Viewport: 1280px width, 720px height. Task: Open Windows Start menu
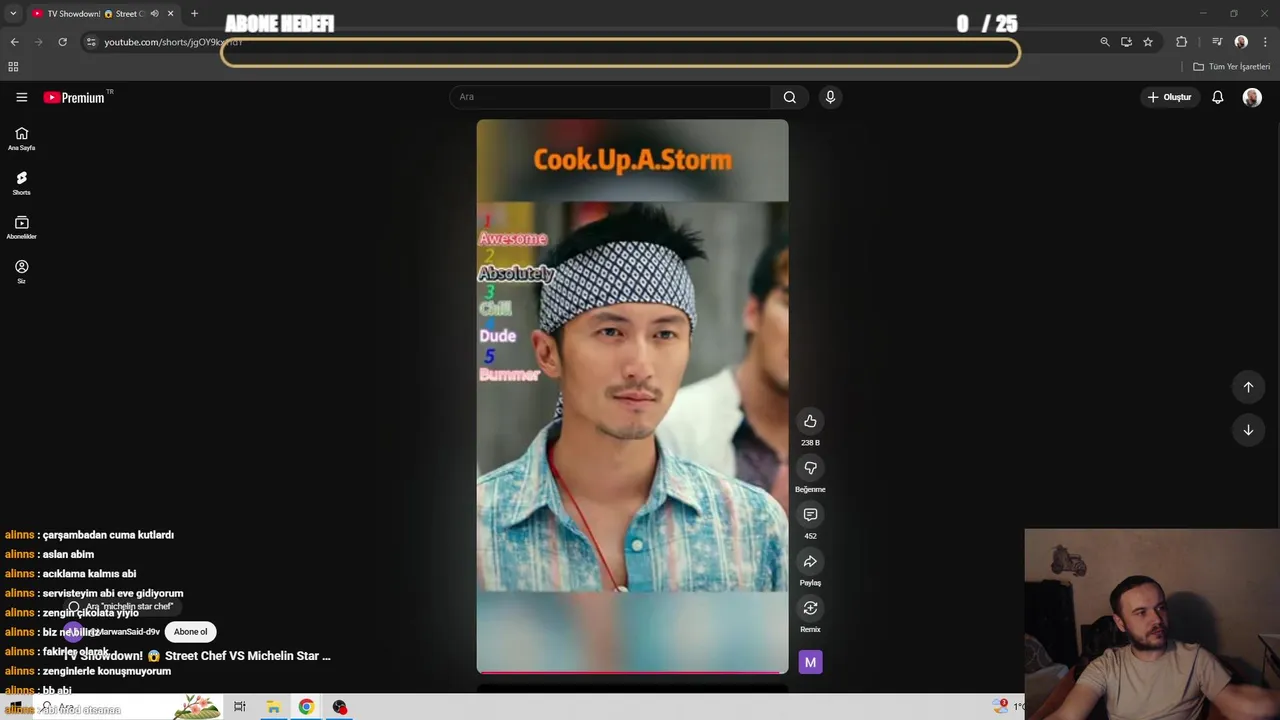coord(15,707)
